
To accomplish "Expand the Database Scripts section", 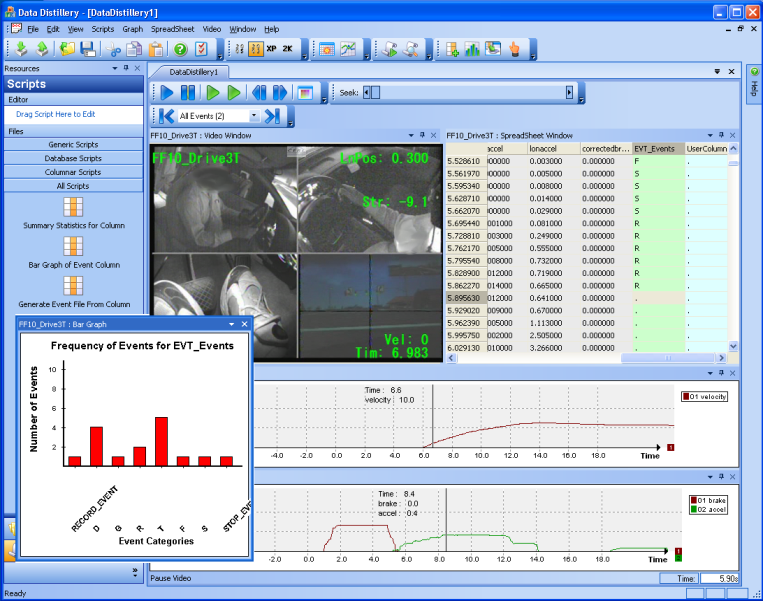I will tap(73, 158).
